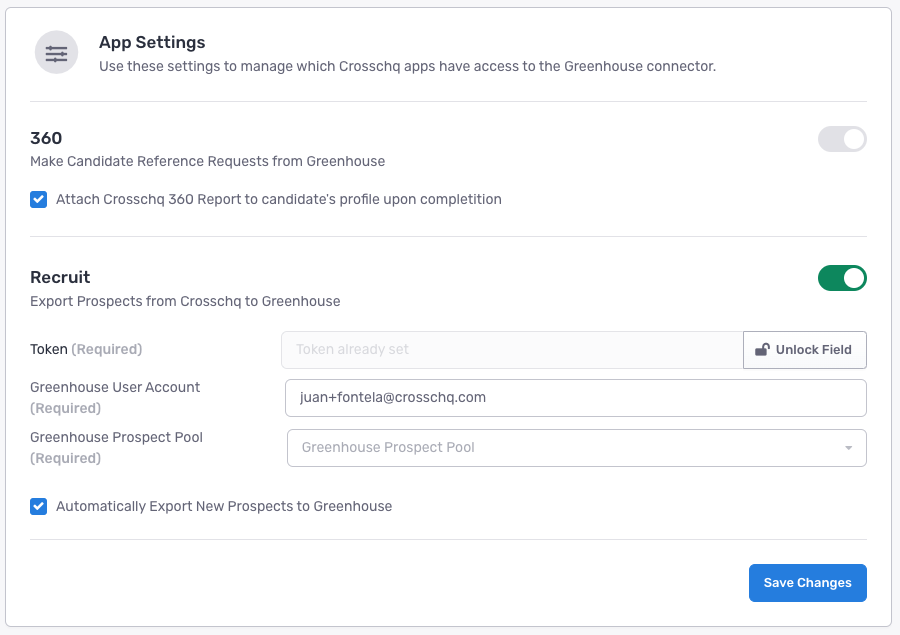900x635 pixels.
Task: Click the Token already set field
Action: pos(512,350)
